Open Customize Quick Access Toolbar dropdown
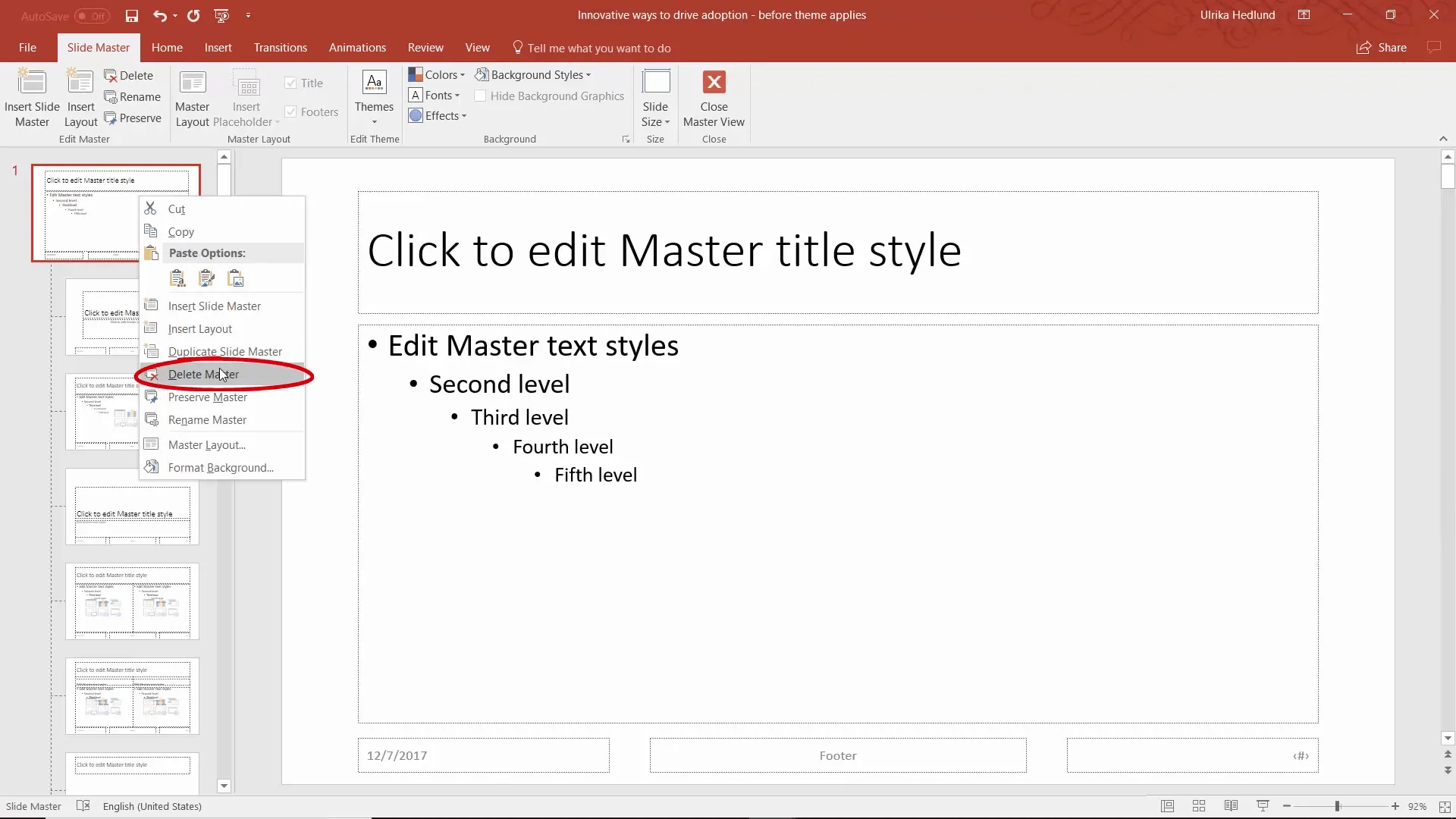Screen dimensions: 1456x819 click(248, 15)
